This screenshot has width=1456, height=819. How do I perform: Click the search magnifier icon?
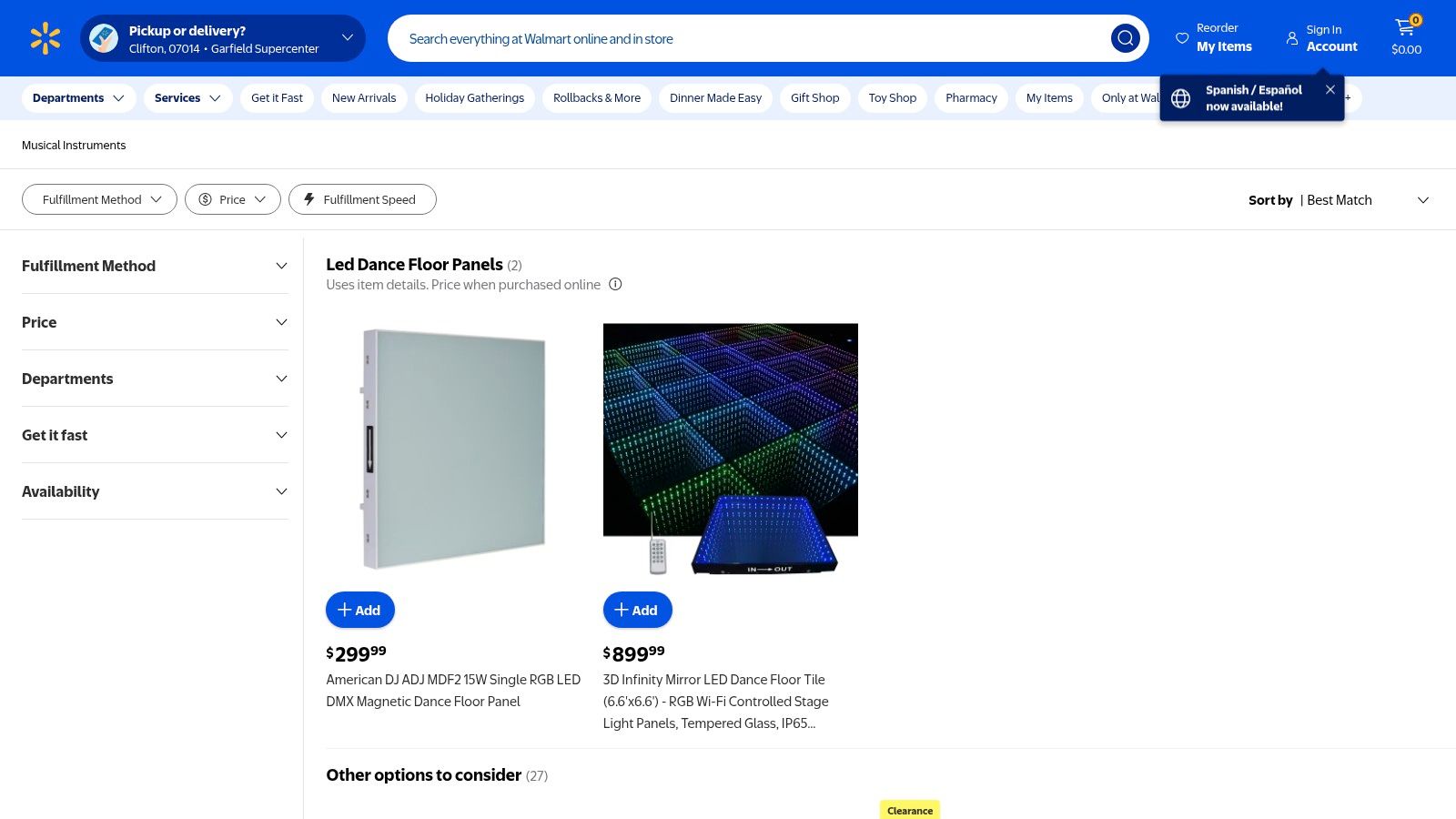(x=1125, y=38)
